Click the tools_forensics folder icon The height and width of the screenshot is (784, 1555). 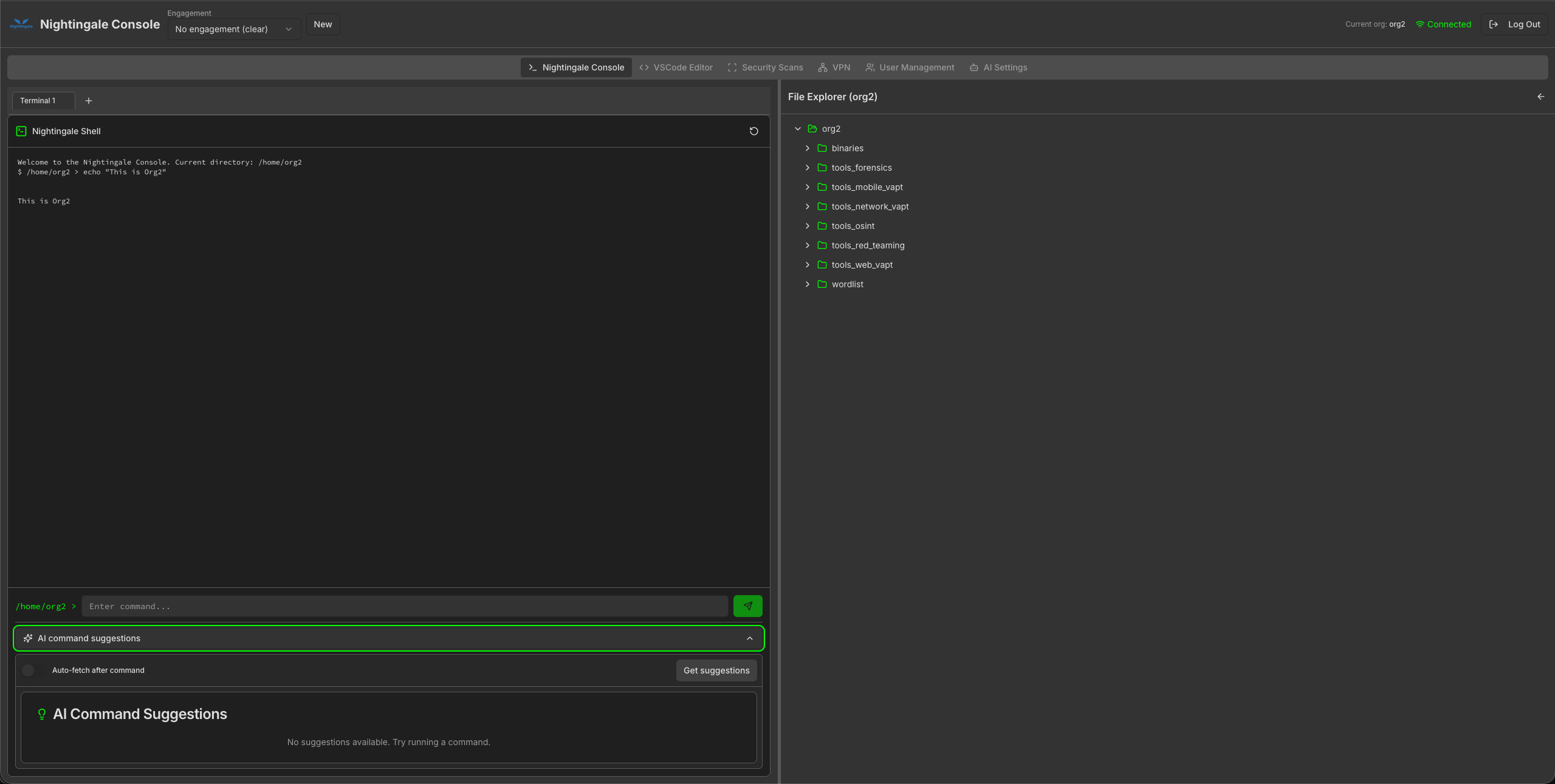(822, 168)
